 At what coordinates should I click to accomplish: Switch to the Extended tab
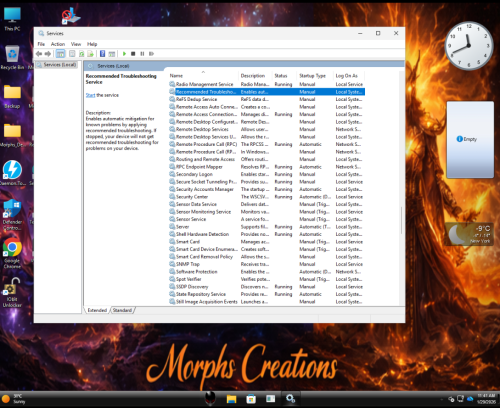(x=97, y=310)
